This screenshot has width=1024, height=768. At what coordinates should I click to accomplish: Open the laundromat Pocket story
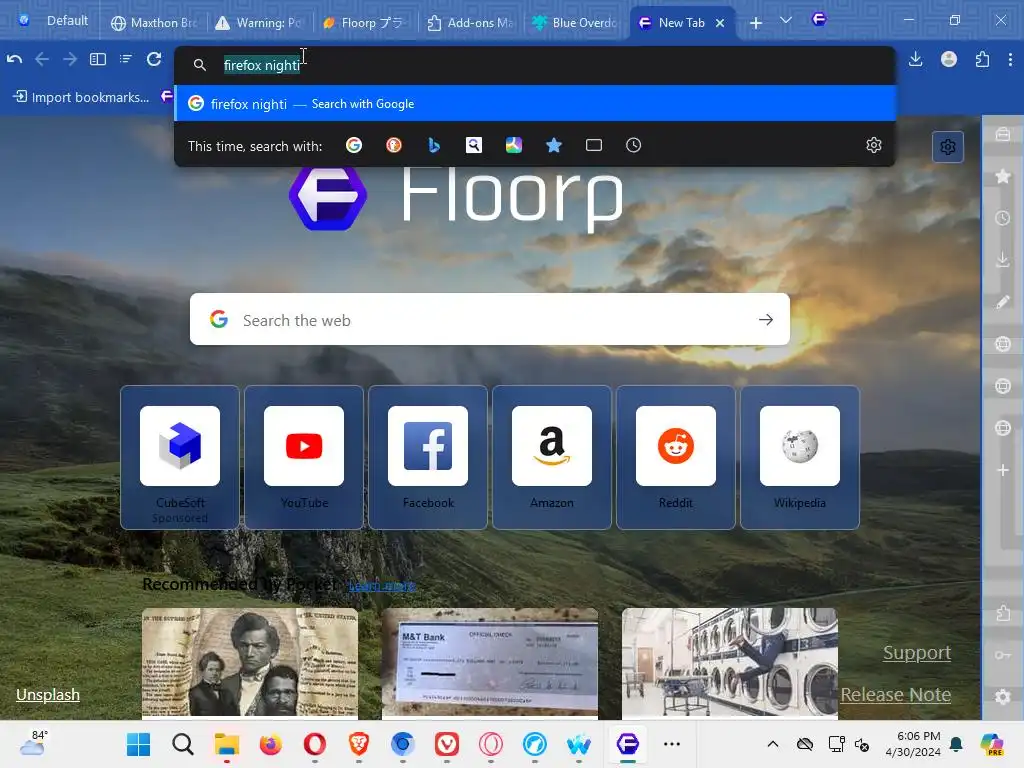click(729, 664)
